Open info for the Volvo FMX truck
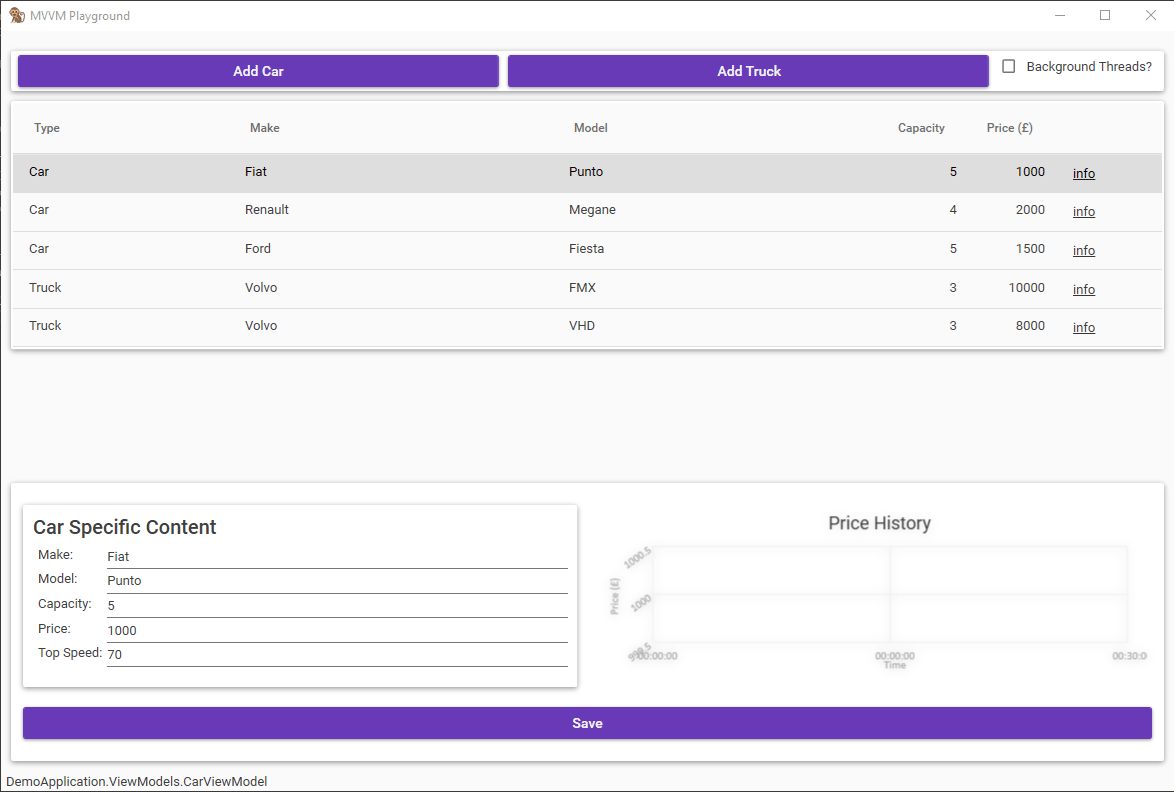 pyautogui.click(x=1083, y=289)
